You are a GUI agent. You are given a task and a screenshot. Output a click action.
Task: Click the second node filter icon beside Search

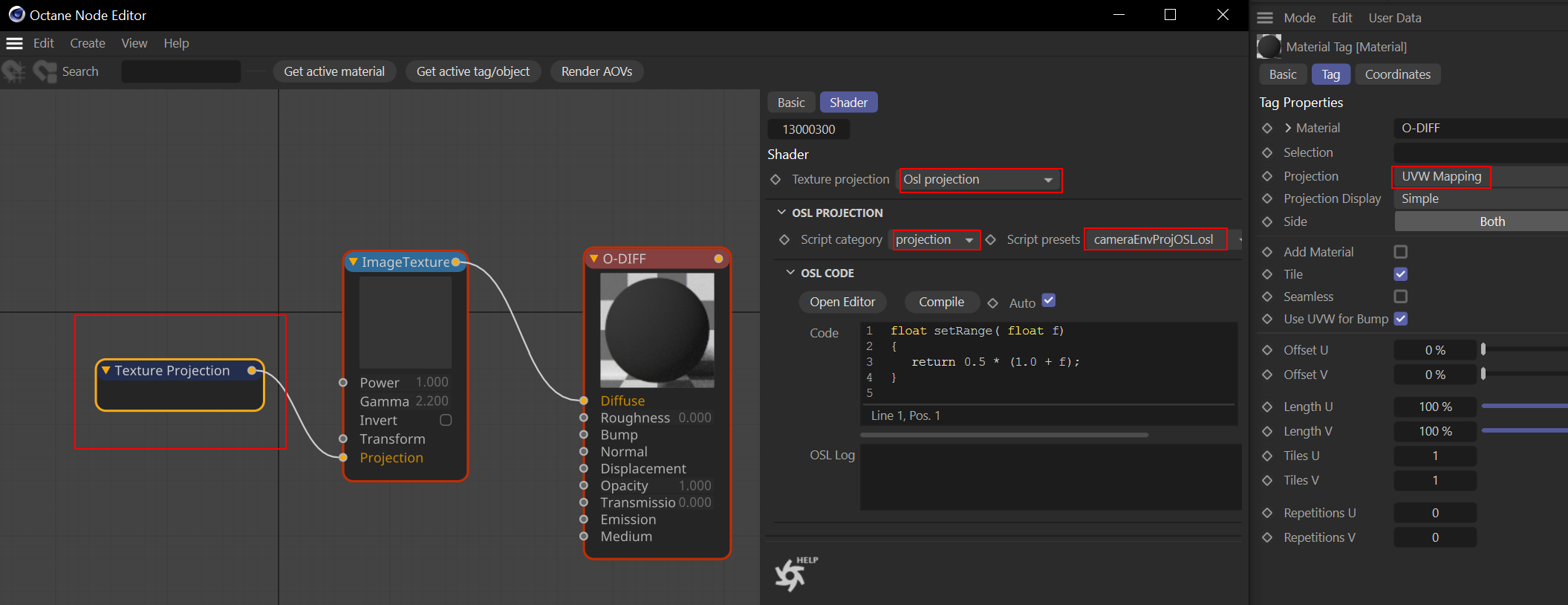pyautogui.click(x=45, y=71)
